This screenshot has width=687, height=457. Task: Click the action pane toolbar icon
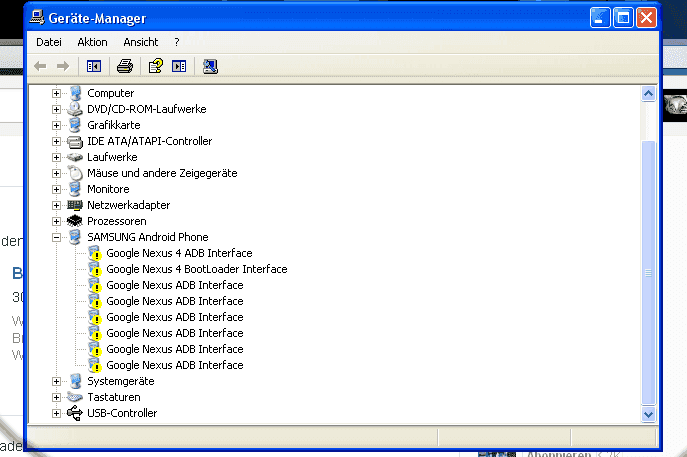tap(179, 66)
